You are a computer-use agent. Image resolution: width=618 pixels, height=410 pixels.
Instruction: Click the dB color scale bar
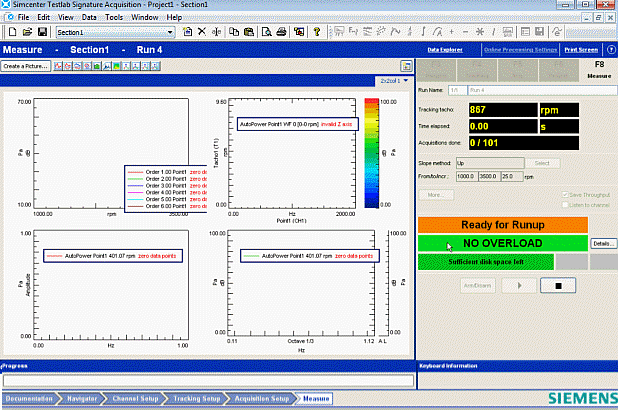tap(372, 152)
